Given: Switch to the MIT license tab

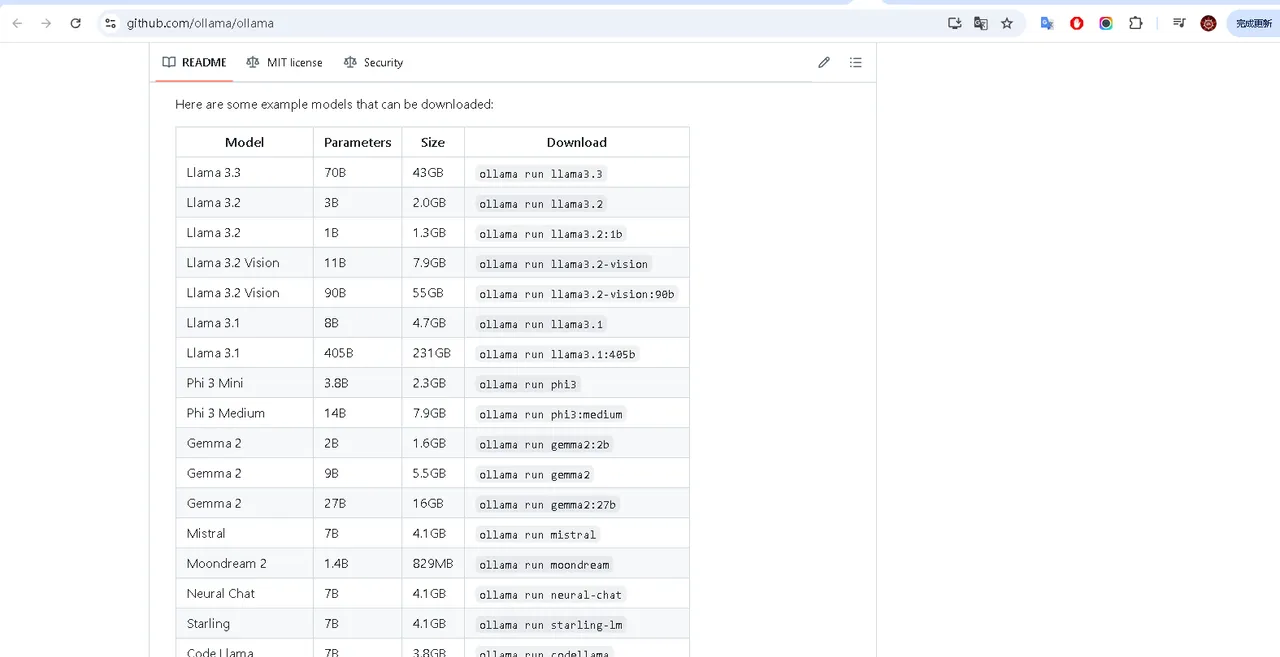Looking at the screenshot, I should 284,62.
